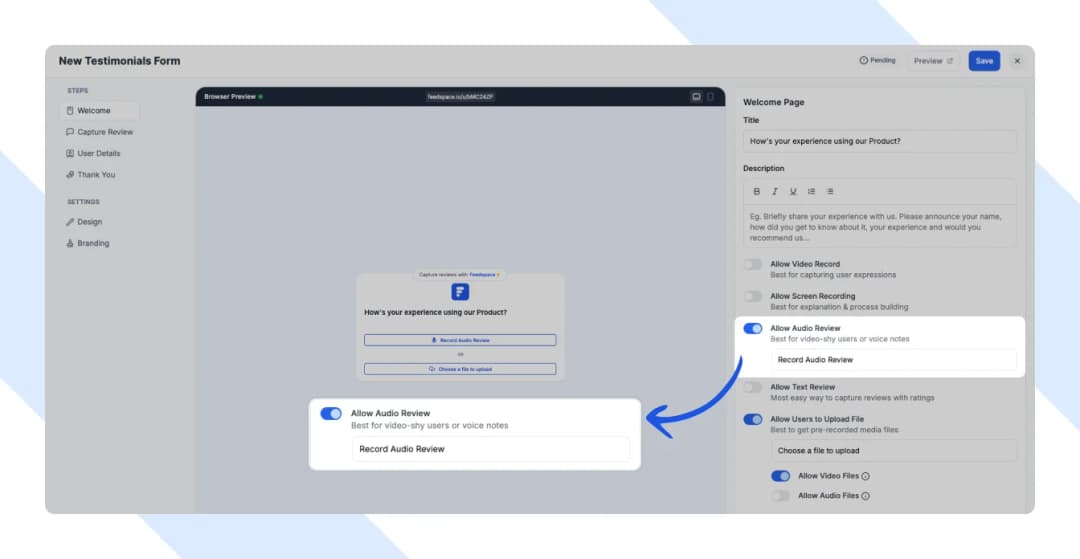Viewport: 1080px width, 559px height.
Task: Click the preview URL in Browser Preview bar
Action: click(460, 97)
